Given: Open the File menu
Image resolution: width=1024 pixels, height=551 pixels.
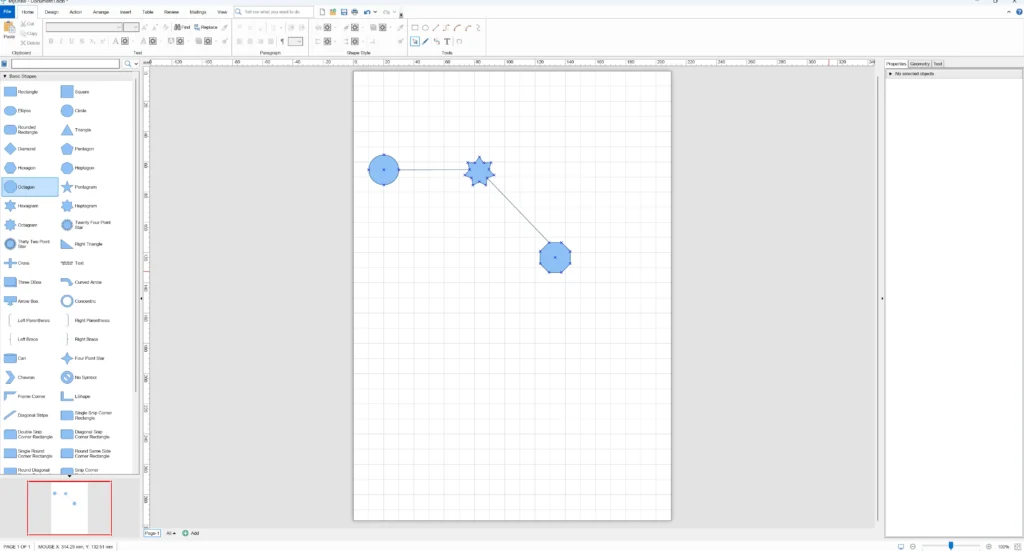Looking at the screenshot, I should point(7,12).
